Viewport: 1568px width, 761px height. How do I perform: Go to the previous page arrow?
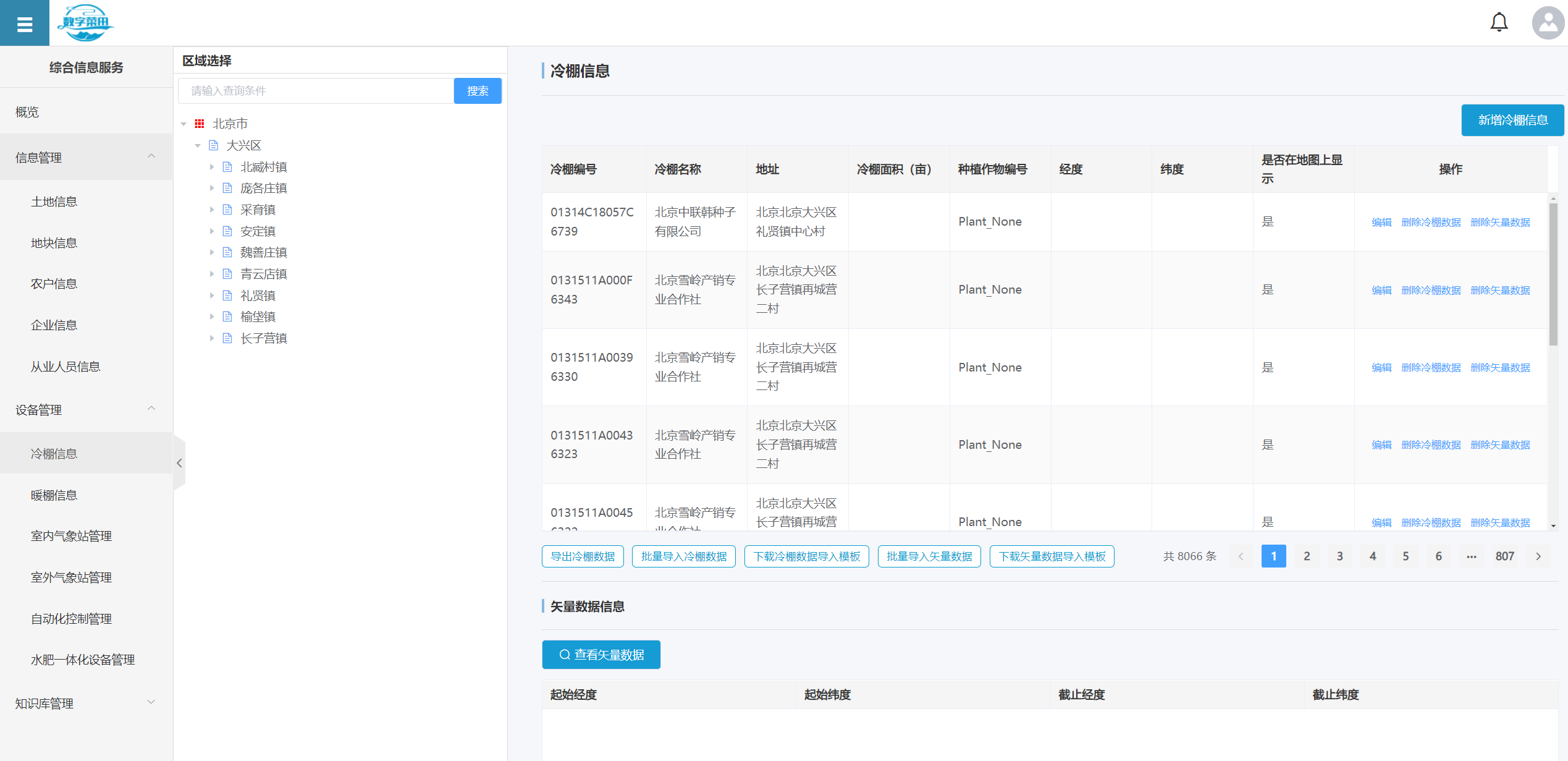[1241, 556]
